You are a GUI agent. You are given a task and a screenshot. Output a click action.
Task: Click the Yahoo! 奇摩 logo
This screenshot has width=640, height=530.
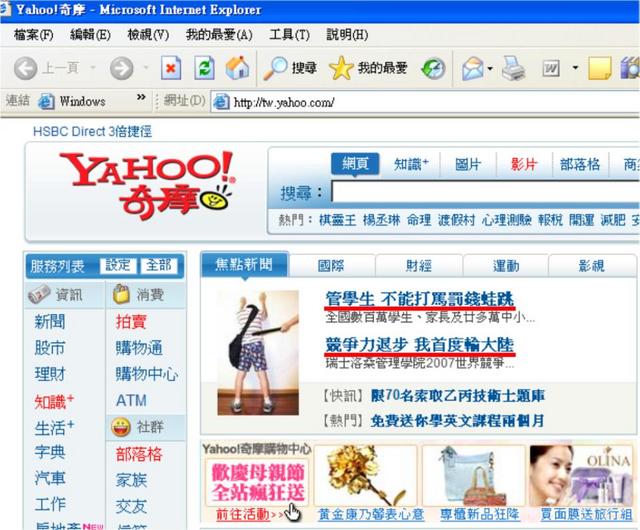tap(148, 185)
